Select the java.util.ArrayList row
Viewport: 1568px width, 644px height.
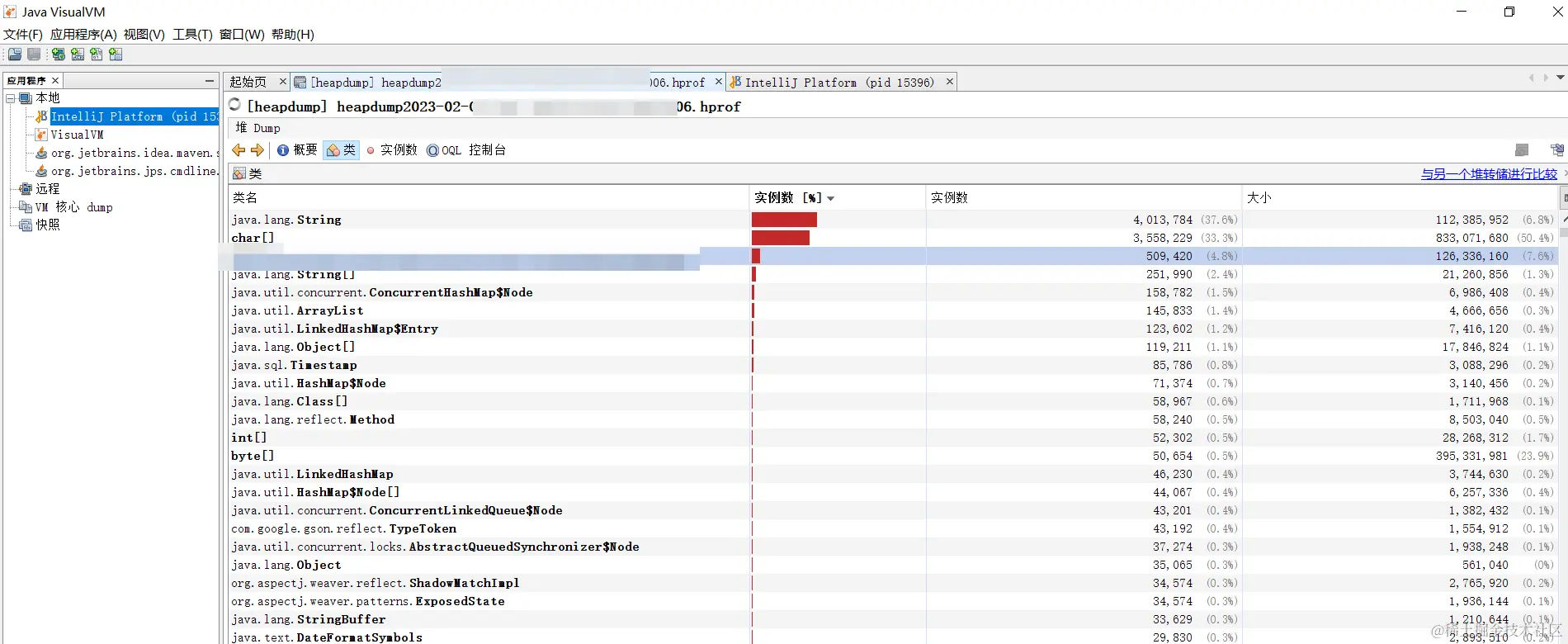tap(892, 310)
